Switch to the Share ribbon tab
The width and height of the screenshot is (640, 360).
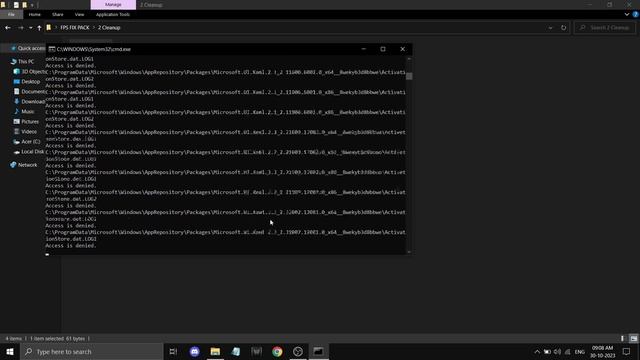click(58, 14)
